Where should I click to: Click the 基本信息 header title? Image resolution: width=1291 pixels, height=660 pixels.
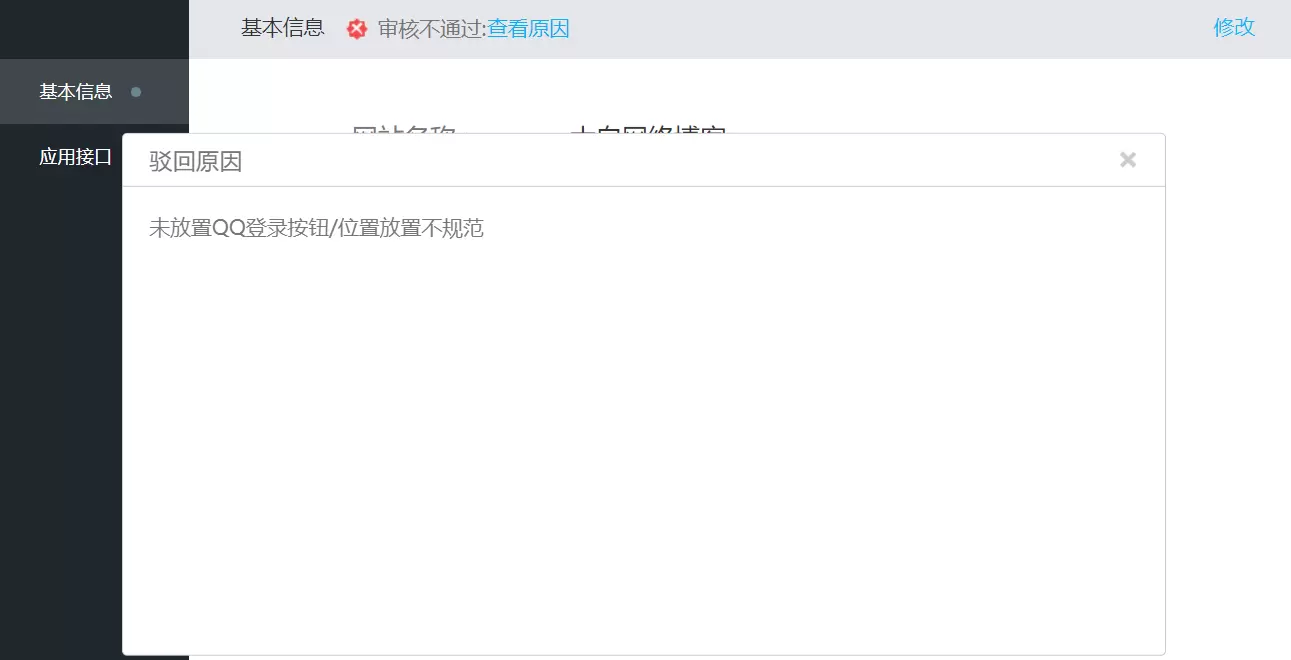(283, 28)
